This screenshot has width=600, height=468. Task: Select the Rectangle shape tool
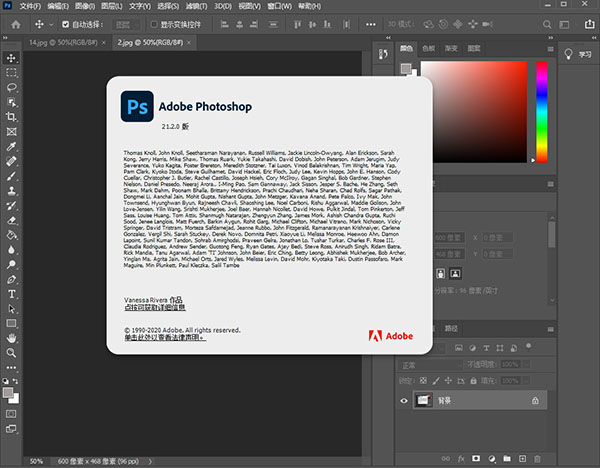11,323
